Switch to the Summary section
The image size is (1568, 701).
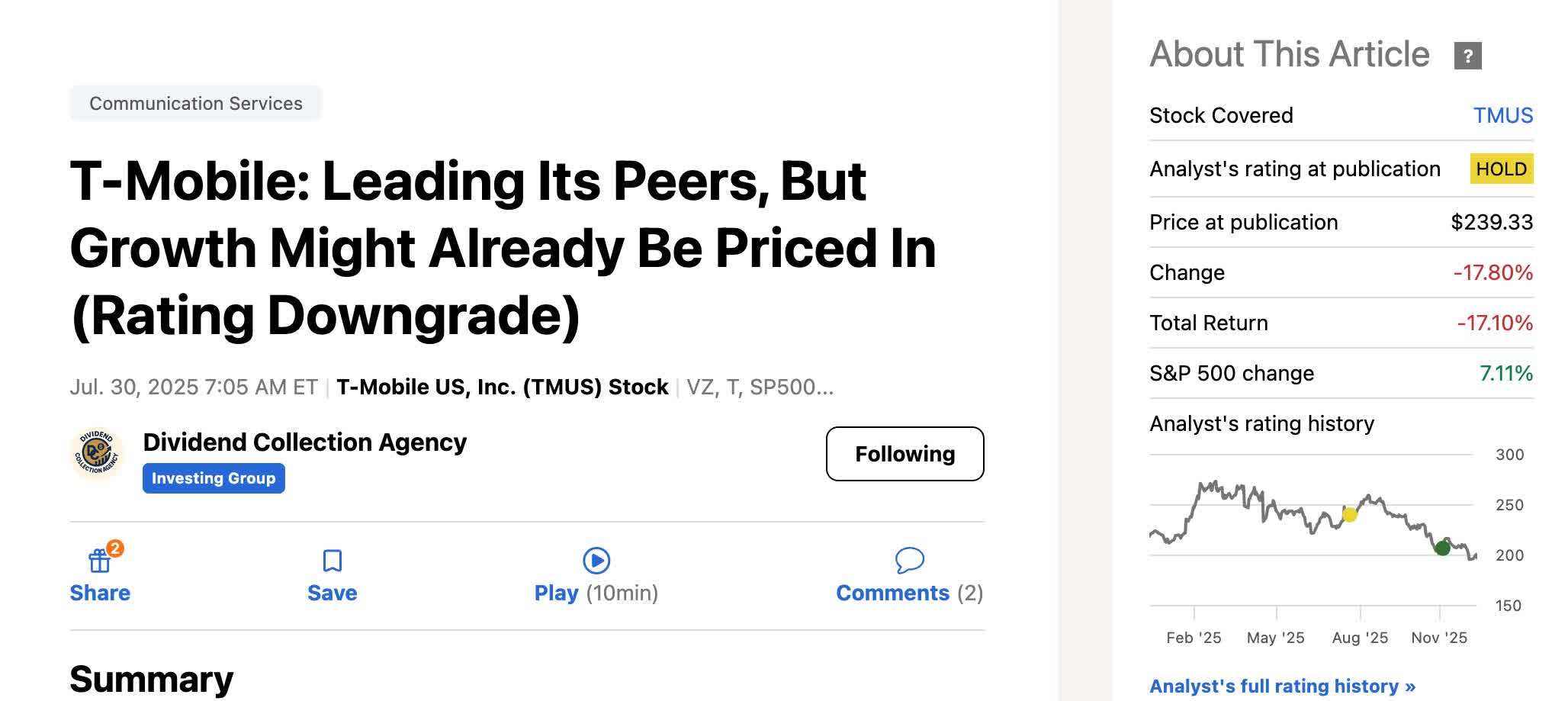tap(150, 678)
